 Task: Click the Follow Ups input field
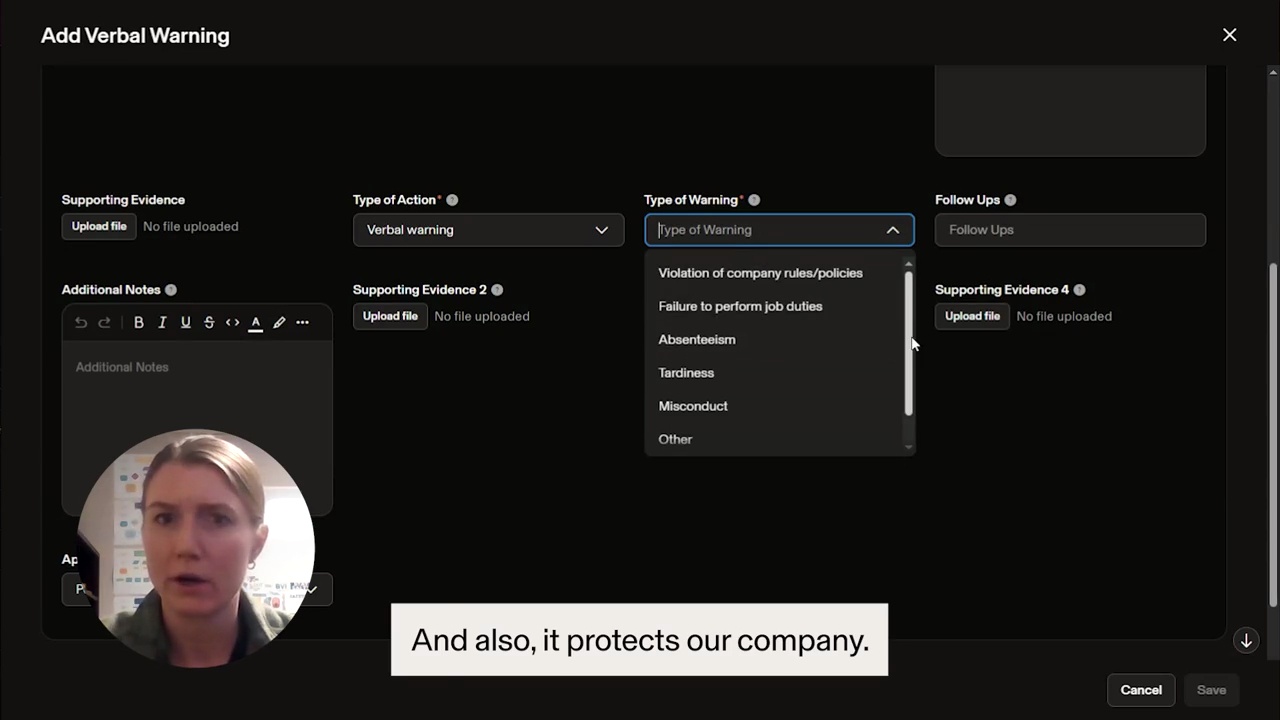1070,230
